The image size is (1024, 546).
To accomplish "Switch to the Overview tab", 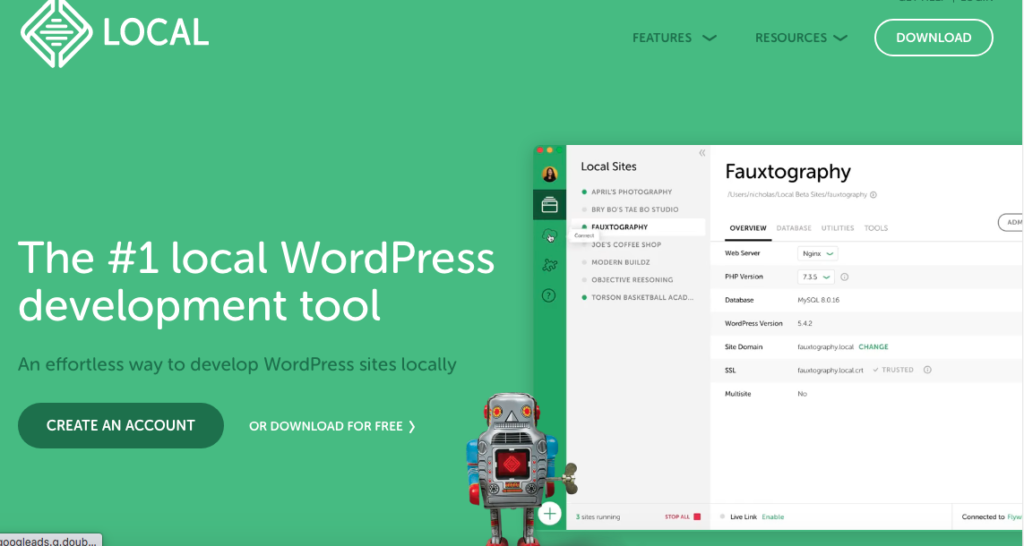I will (748, 228).
